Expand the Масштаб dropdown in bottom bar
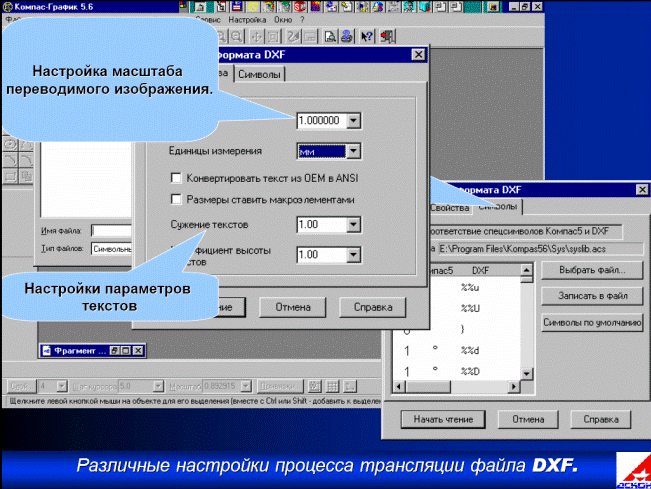 [x=246, y=386]
